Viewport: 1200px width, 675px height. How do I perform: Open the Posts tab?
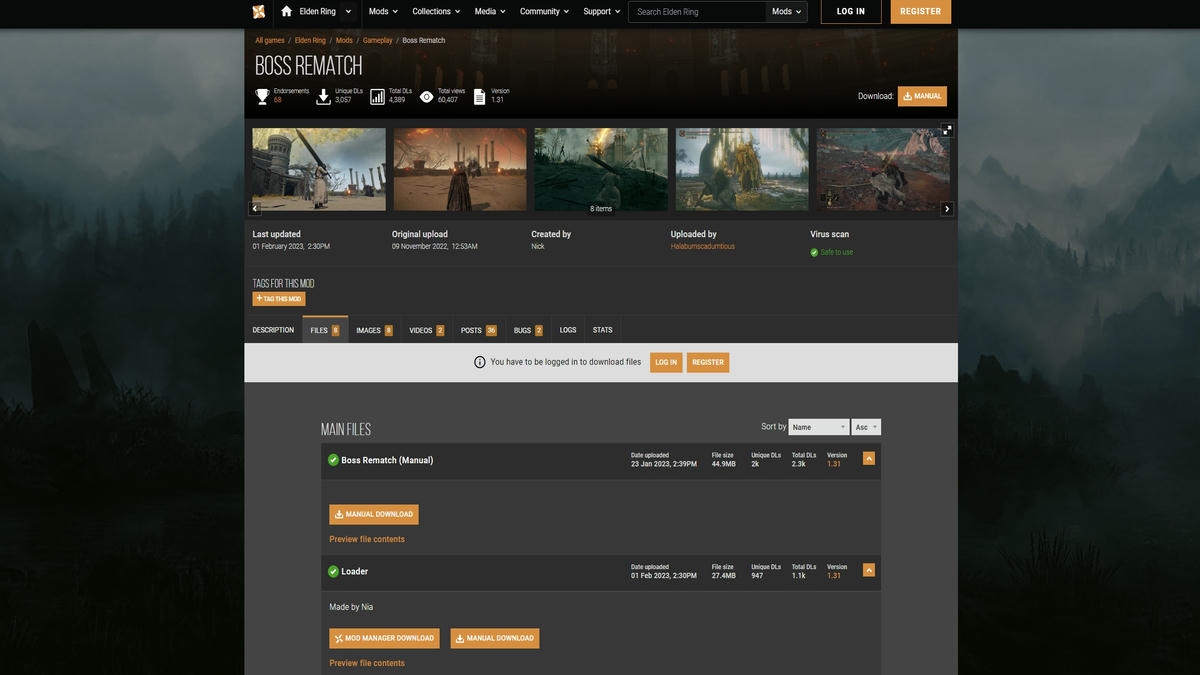click(478, 330)
